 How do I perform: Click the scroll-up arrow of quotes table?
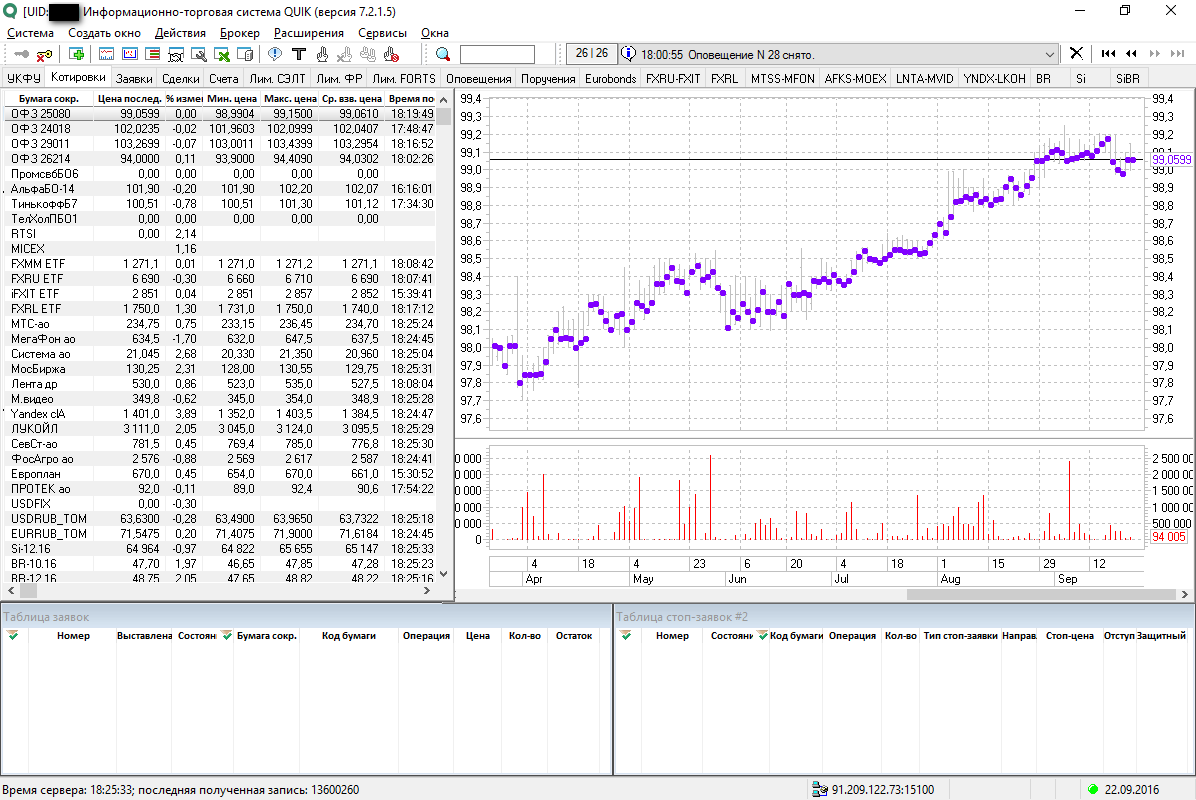point(444,99)
